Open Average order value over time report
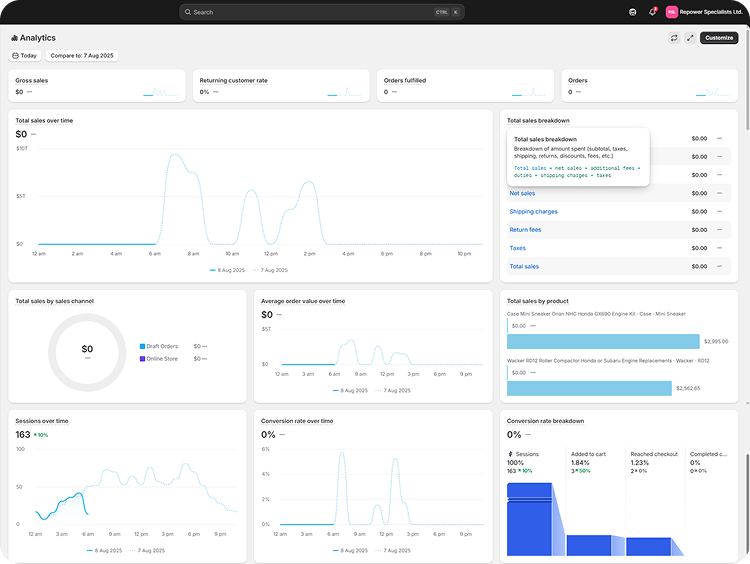This screenshot has width=750, height=564. pyautogui.click(x=303, y=301)
